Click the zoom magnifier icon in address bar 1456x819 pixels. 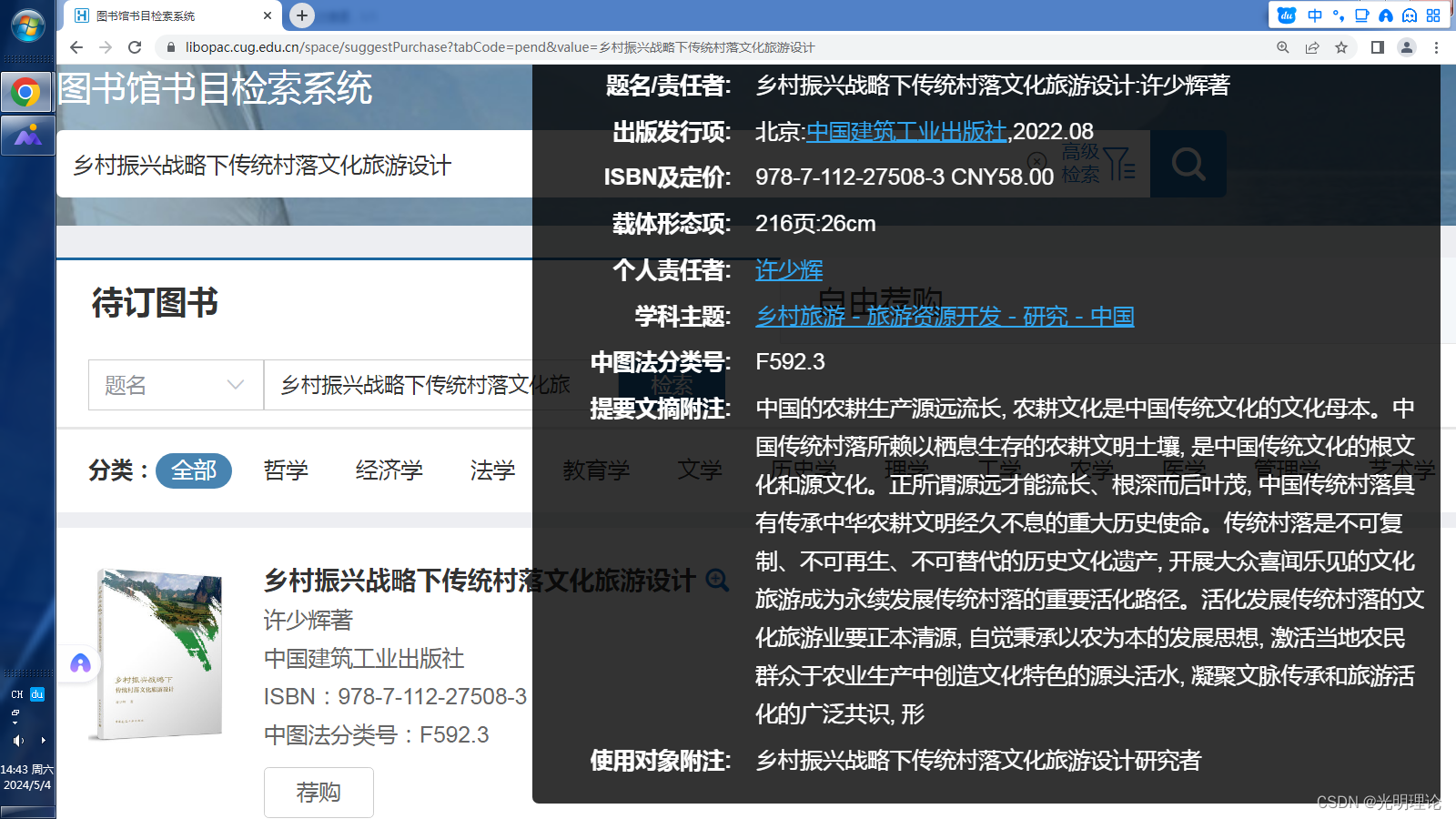pyautogui.click(x=1283, y=47)
